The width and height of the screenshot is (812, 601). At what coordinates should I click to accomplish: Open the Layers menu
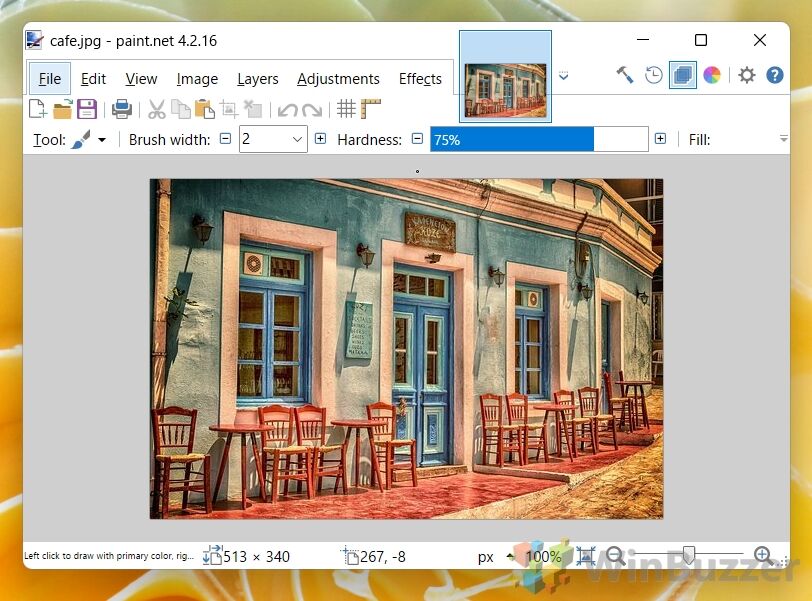pos(257,79)
